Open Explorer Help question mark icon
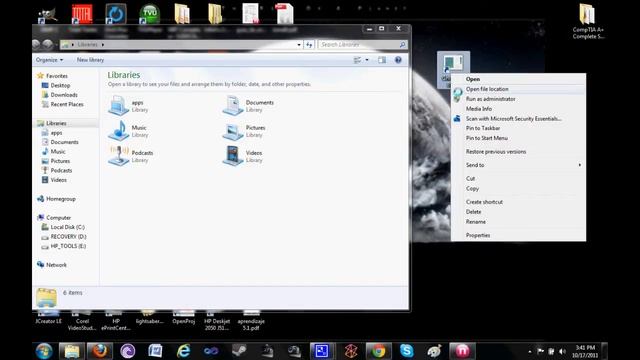640x360 pixels. point(398,60)
